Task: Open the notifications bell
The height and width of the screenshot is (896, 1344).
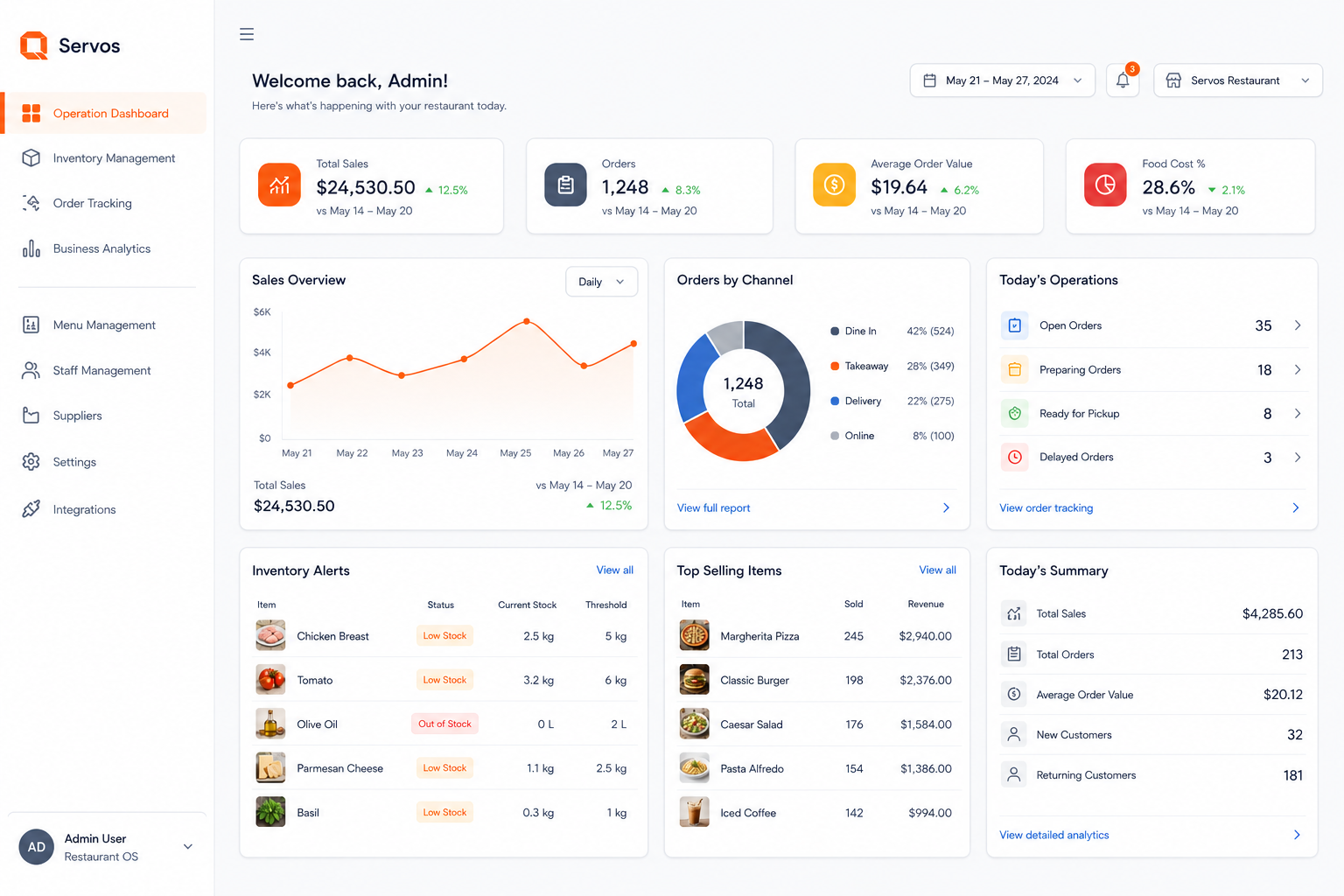Action: 1123,80
